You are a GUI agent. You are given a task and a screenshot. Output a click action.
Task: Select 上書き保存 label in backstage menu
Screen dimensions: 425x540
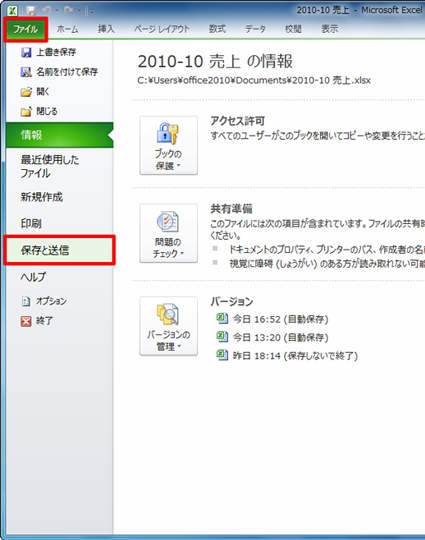56,52
